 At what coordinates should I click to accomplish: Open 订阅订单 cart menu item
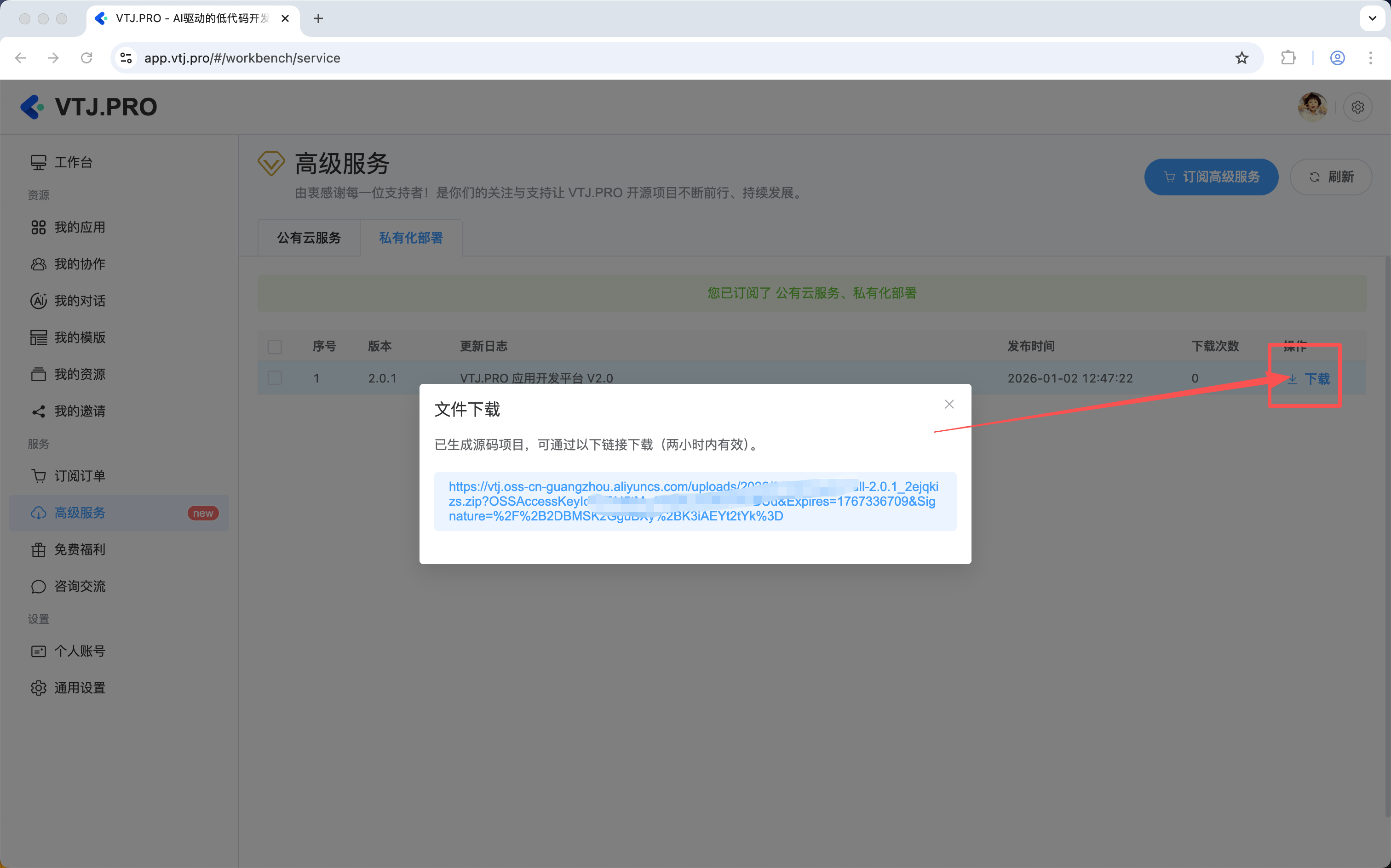(79, 476)
